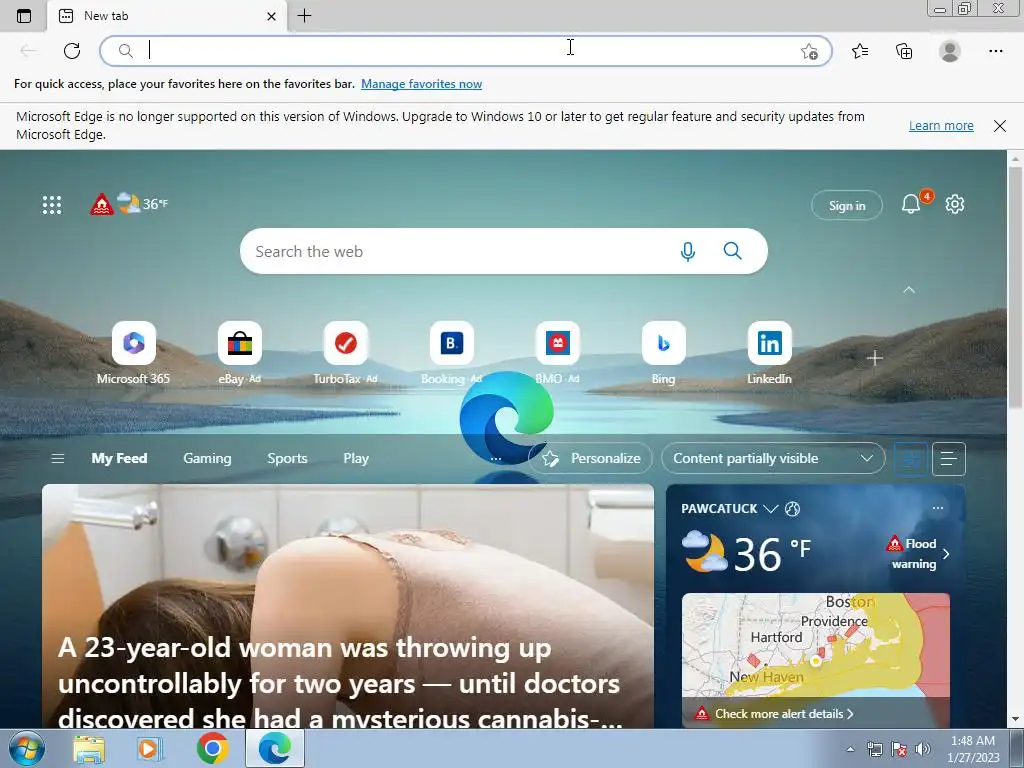Open Windows Explorer from taskbar

pyautogui.click(x=89, y=749)
